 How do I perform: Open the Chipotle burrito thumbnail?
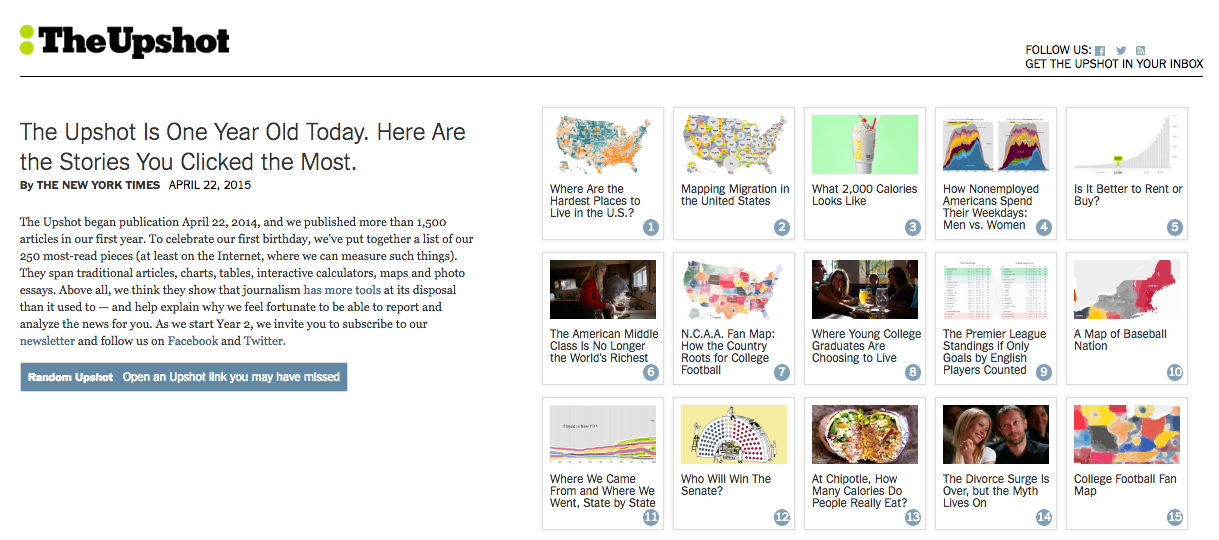pos(864,434)
